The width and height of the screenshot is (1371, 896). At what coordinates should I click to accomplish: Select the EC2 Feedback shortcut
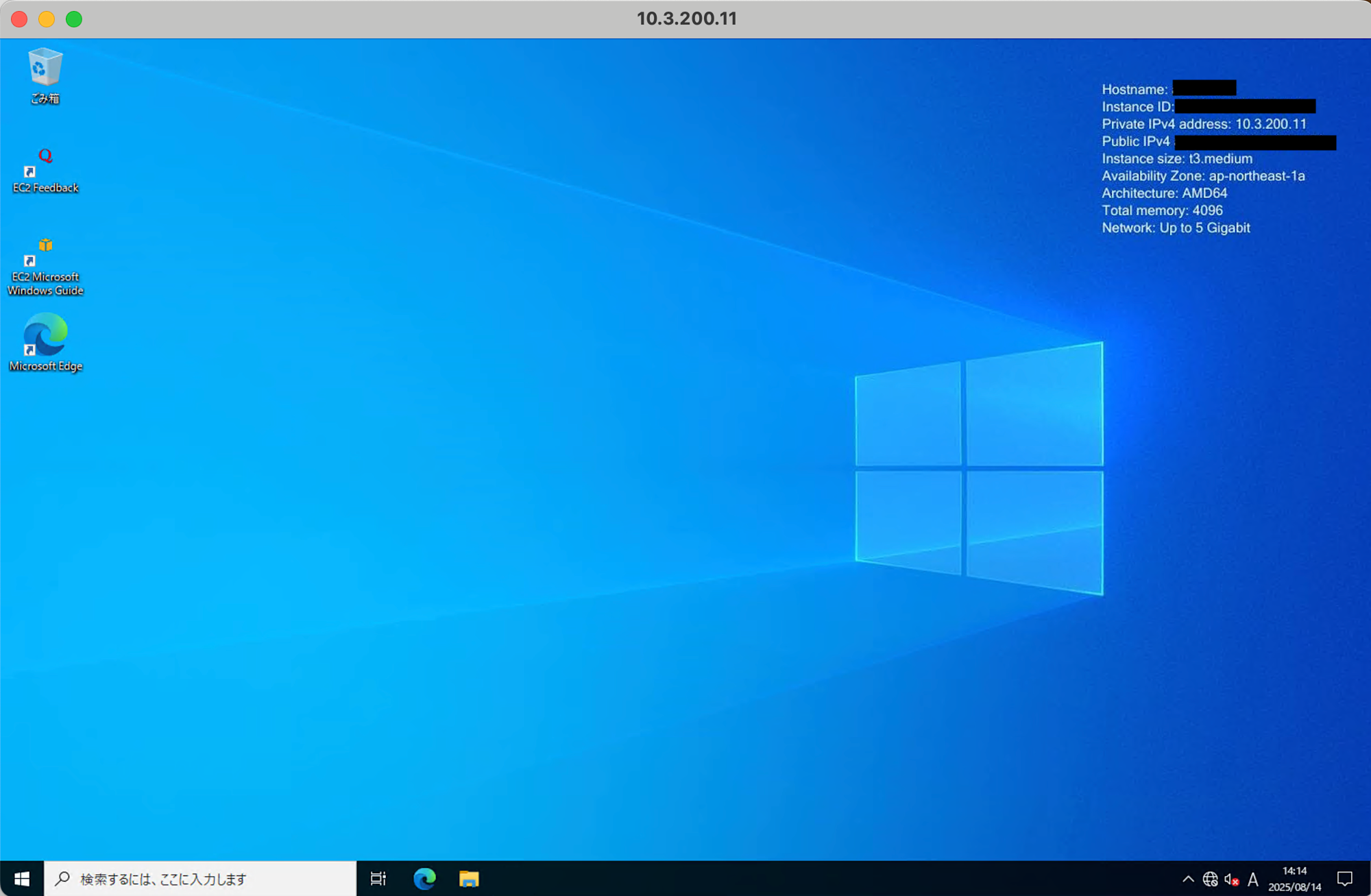(x=45, y=171)
